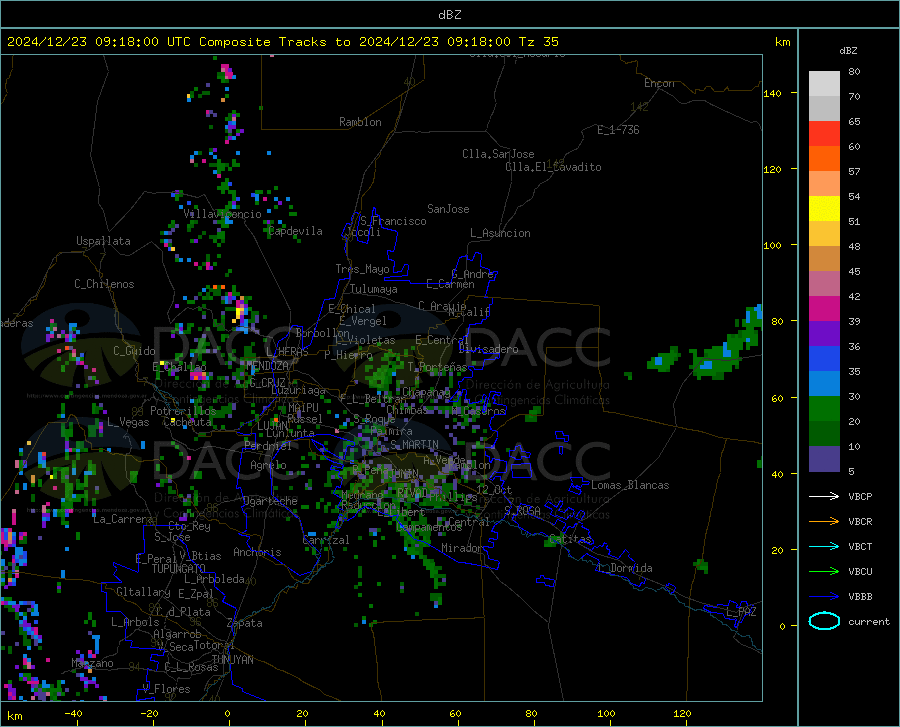Click the 'E_1-736' map label
The width and height of the screenshot is (900, 727).
[618, 130]
